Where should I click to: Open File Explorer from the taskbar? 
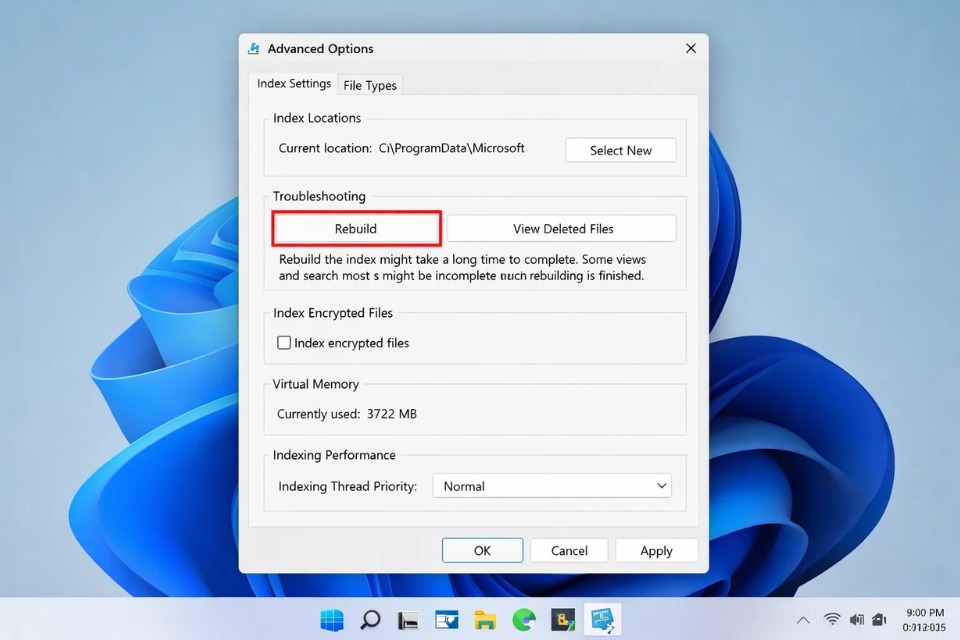[x=484, y=620]
